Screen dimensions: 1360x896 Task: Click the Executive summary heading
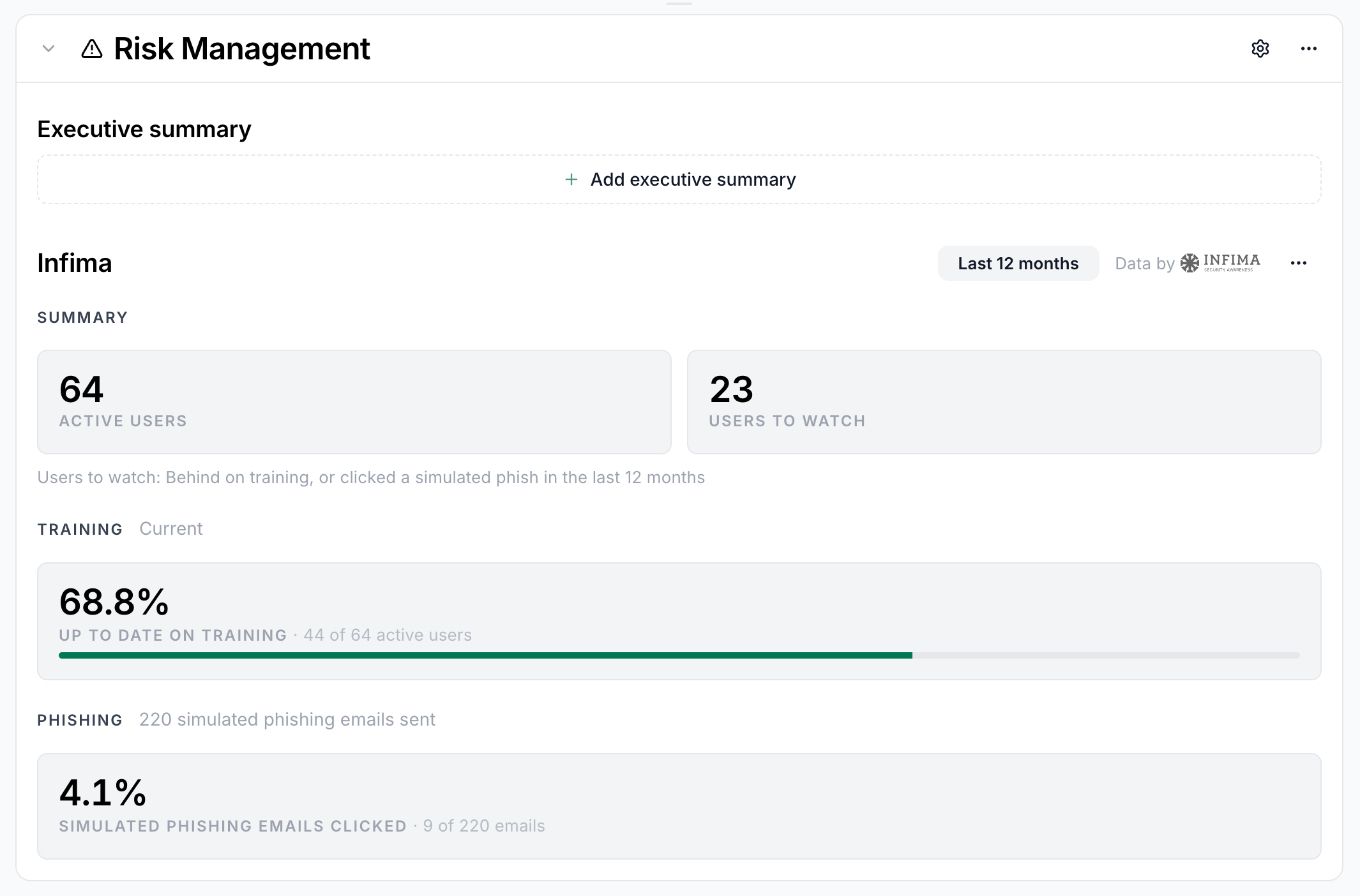144,129
